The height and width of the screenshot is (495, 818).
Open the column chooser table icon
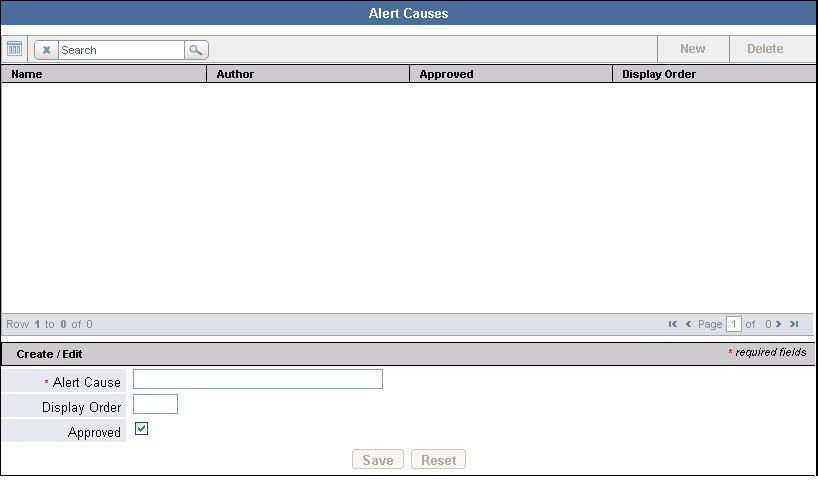click(14, 49)
